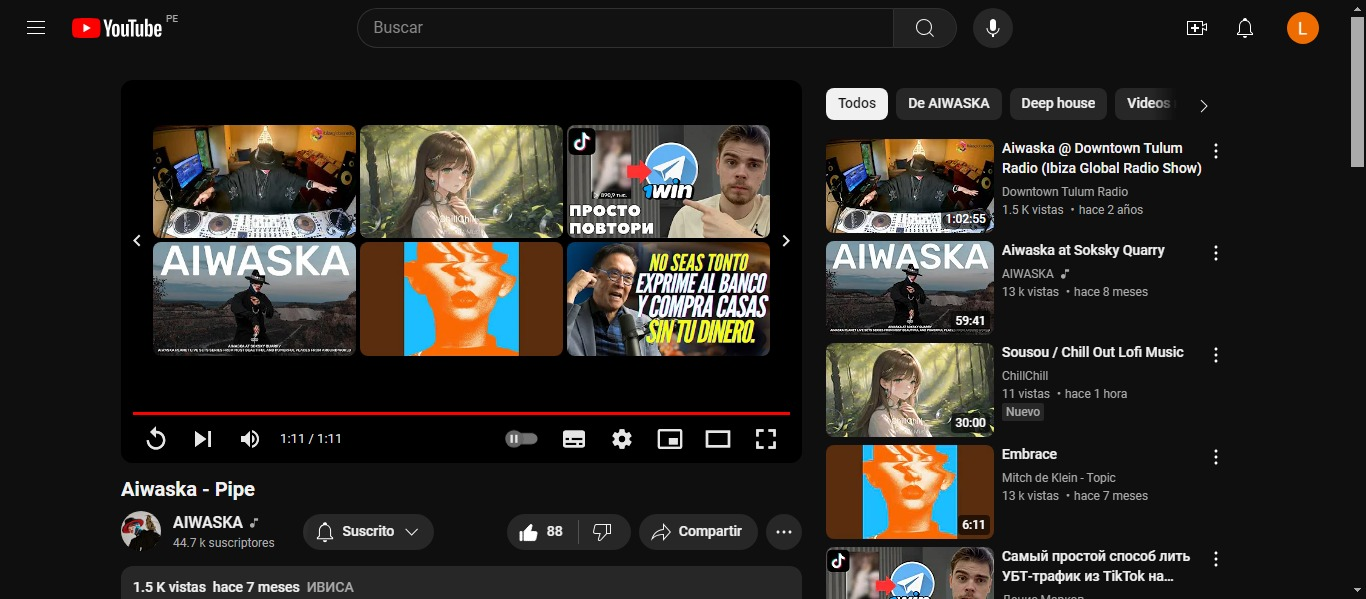This screenshot has width=1366, height=599.
Task: Open options for Embrace video
Action: click(1216, 457)
